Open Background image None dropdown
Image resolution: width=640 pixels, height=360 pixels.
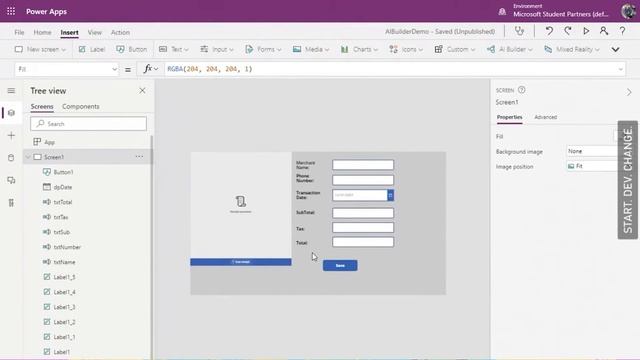[592, 151]
